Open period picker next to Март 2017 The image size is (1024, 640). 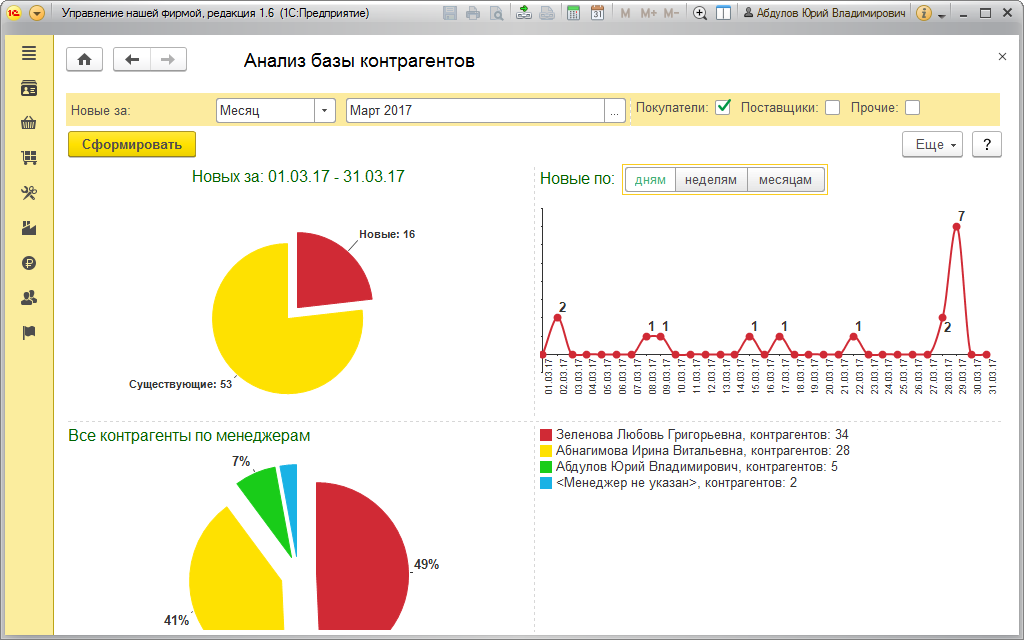coord(616,111)
